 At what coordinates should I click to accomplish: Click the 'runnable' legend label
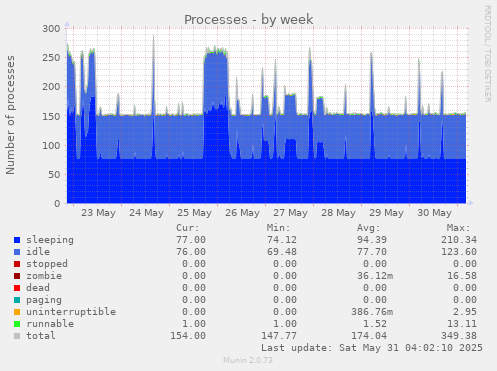click(x=50, y=324)
